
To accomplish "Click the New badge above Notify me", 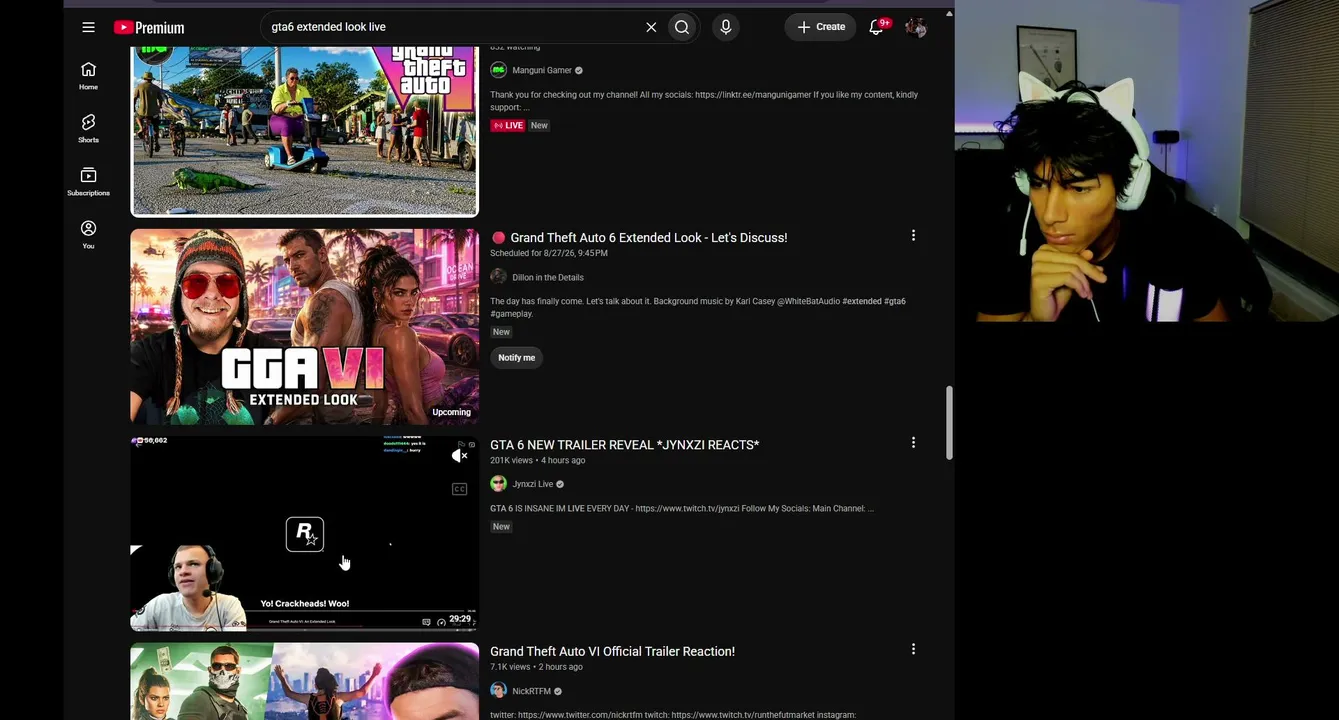I will pos(501,332).
